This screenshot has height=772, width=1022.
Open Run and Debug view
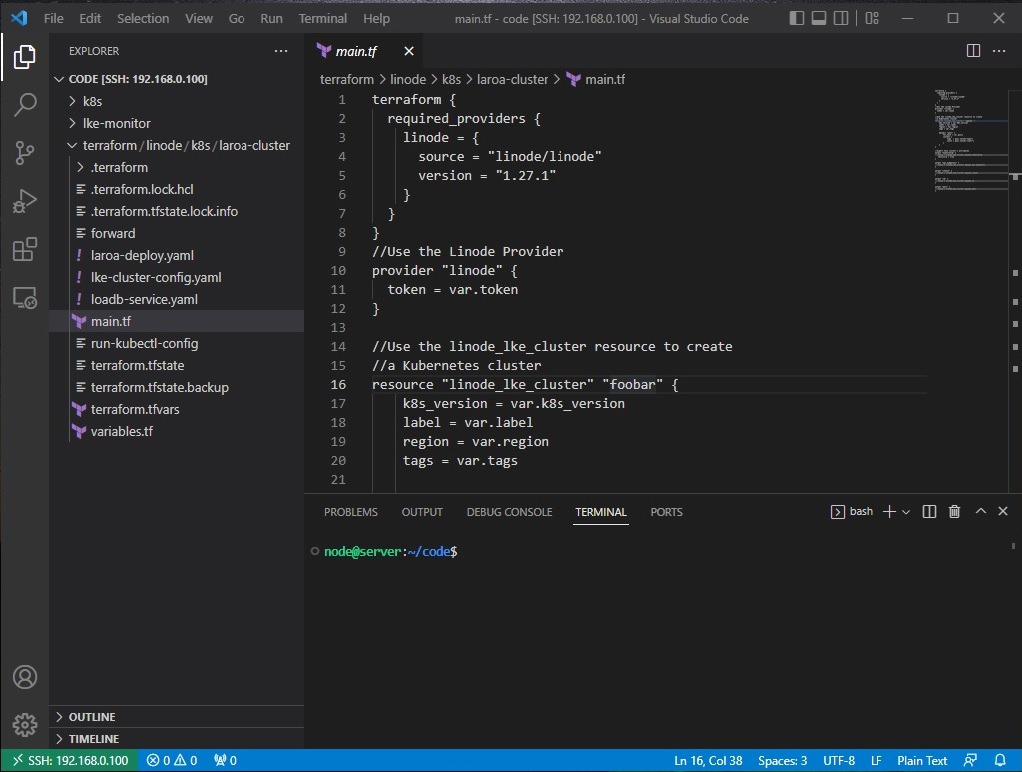[25, 201]
